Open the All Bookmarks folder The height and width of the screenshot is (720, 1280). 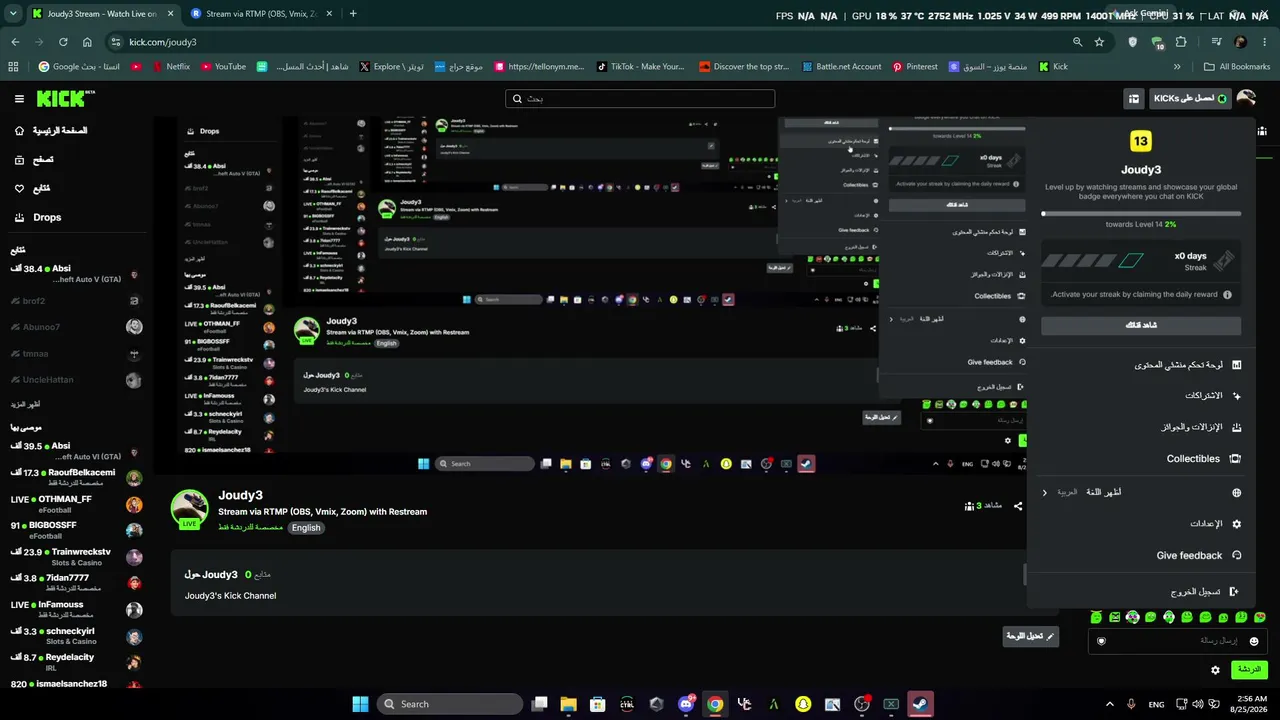1237,67
